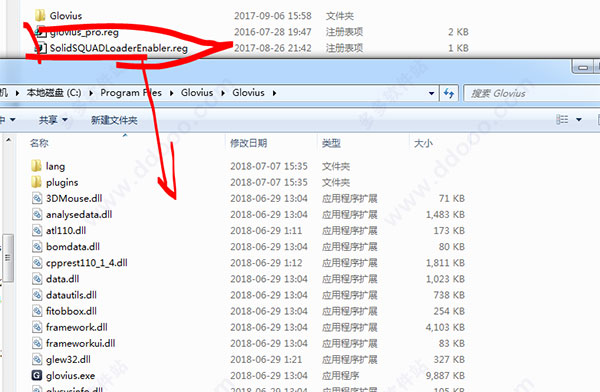This screenshot has height=392, width=600.
Task: Select the glovius.exe file name
Action: pyautogui.click(x=70, y=376)
